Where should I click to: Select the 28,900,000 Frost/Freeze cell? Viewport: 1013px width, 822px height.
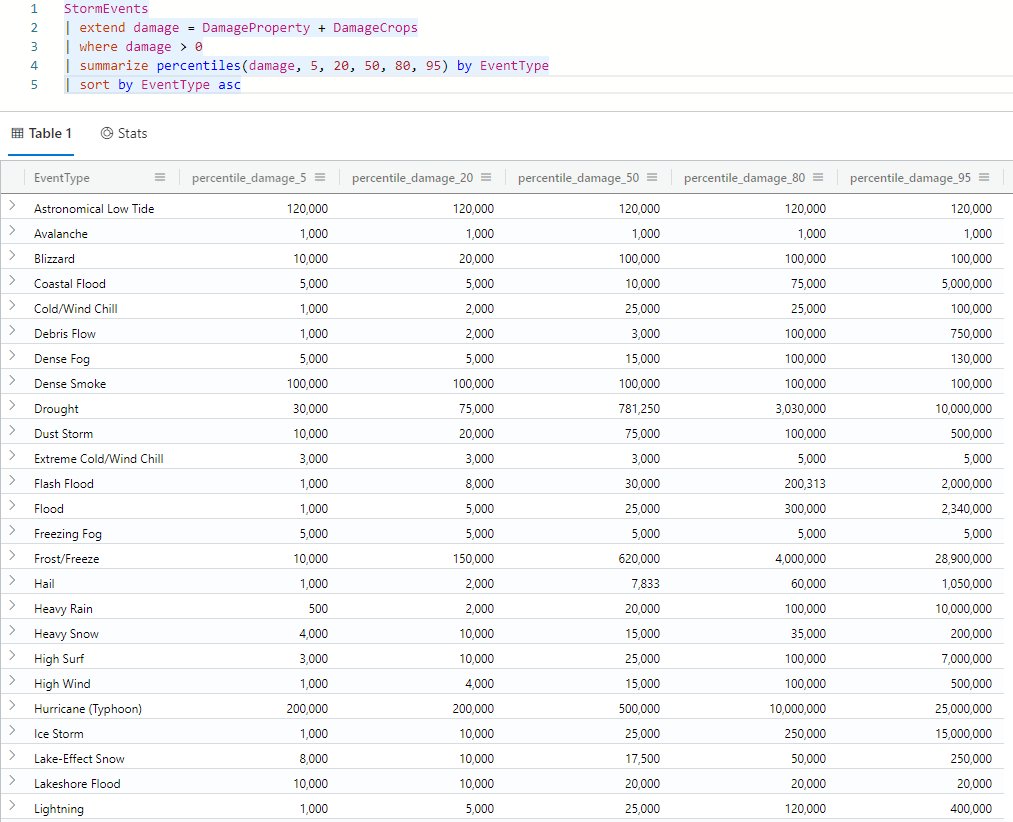pyautogui.click(x=963, y=558)
